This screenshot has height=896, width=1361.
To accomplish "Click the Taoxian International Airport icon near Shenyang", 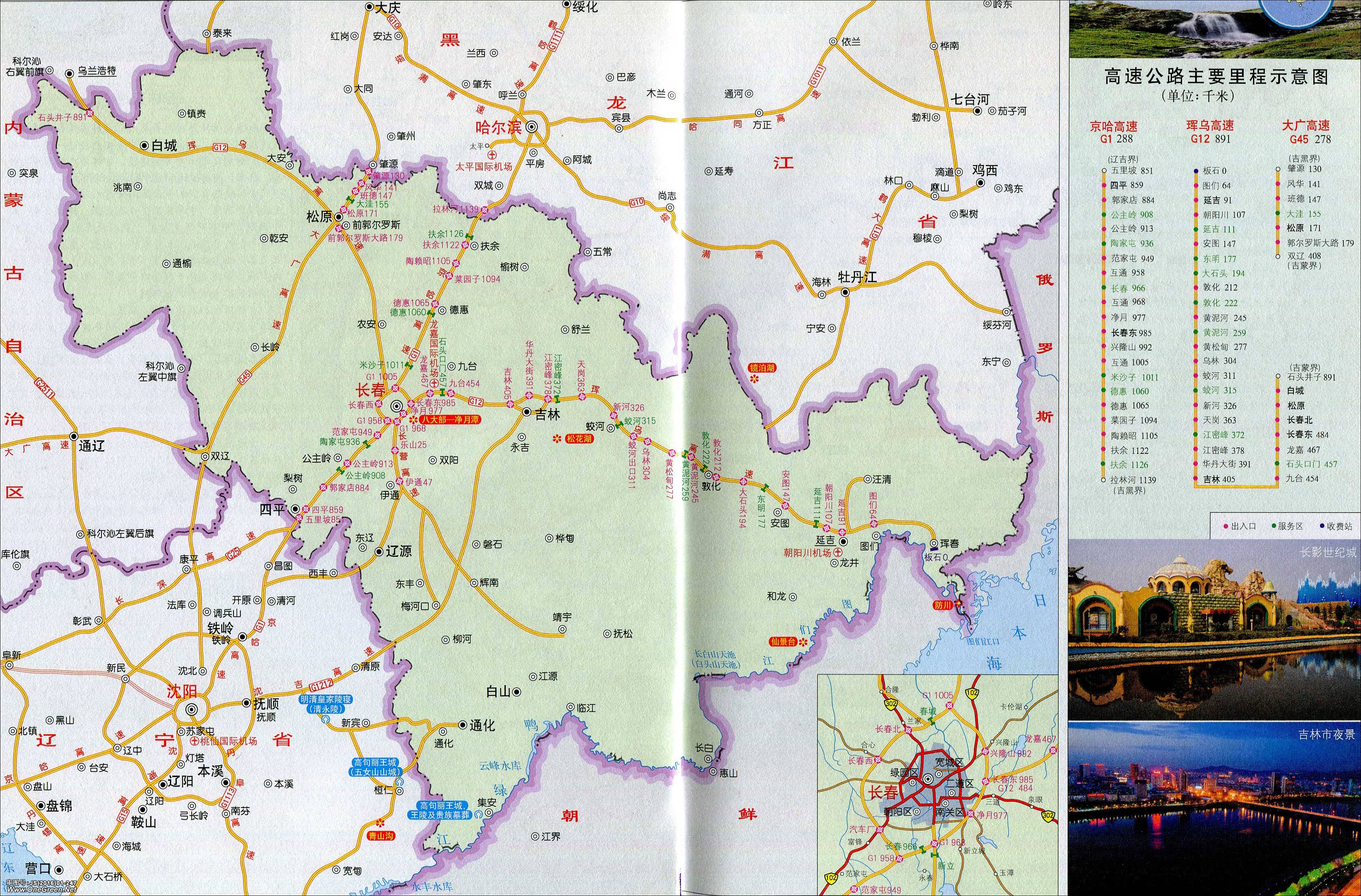I will coord(195,740).
